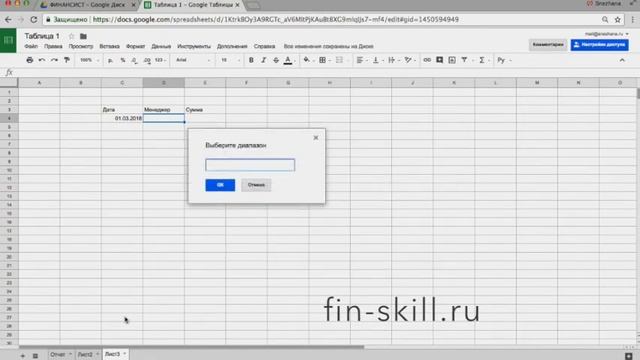
Task: Click the merge cells icon
Action: point(339,60)
